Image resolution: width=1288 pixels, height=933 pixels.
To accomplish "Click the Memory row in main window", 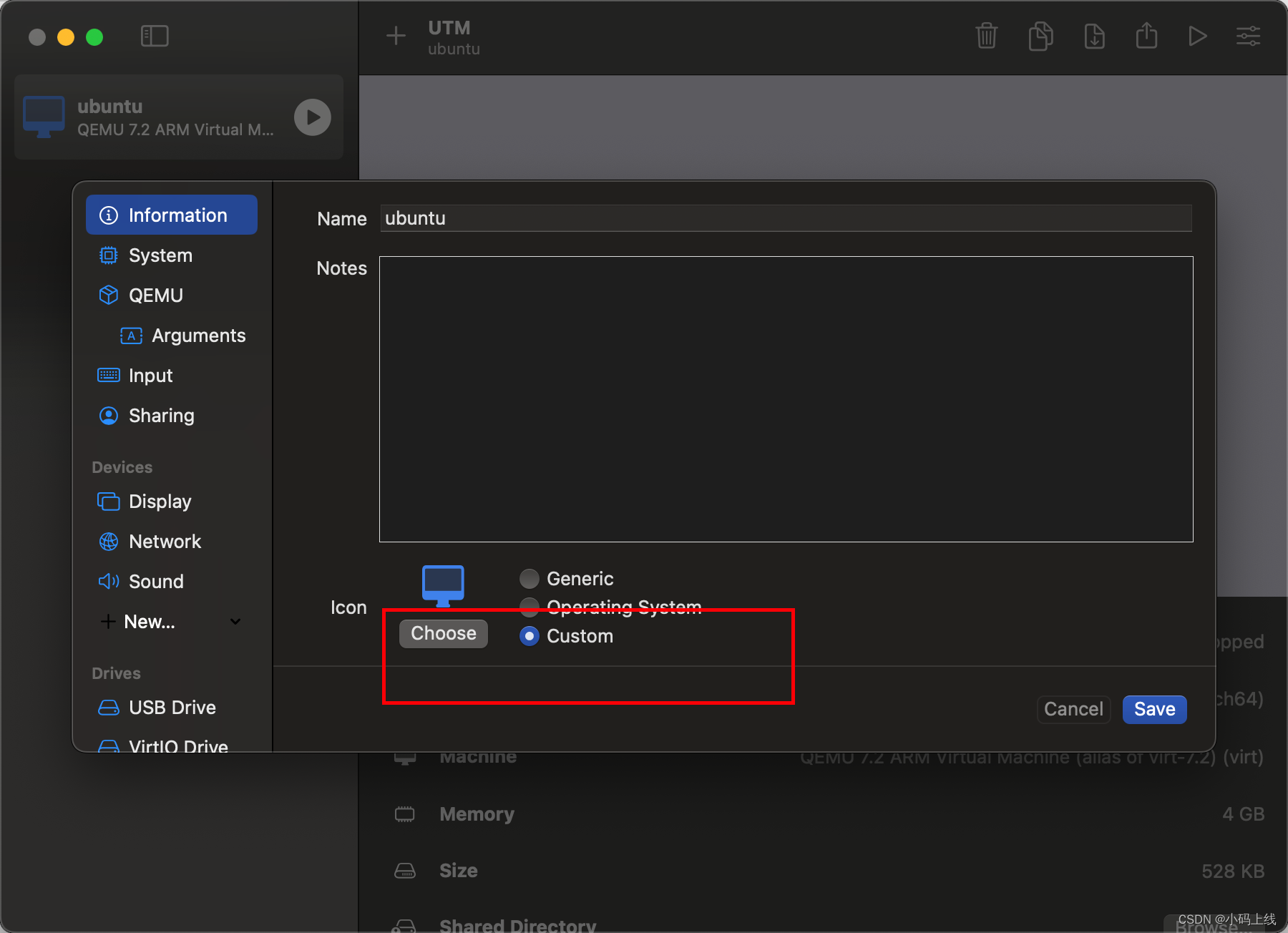I will tap(829, 814).
